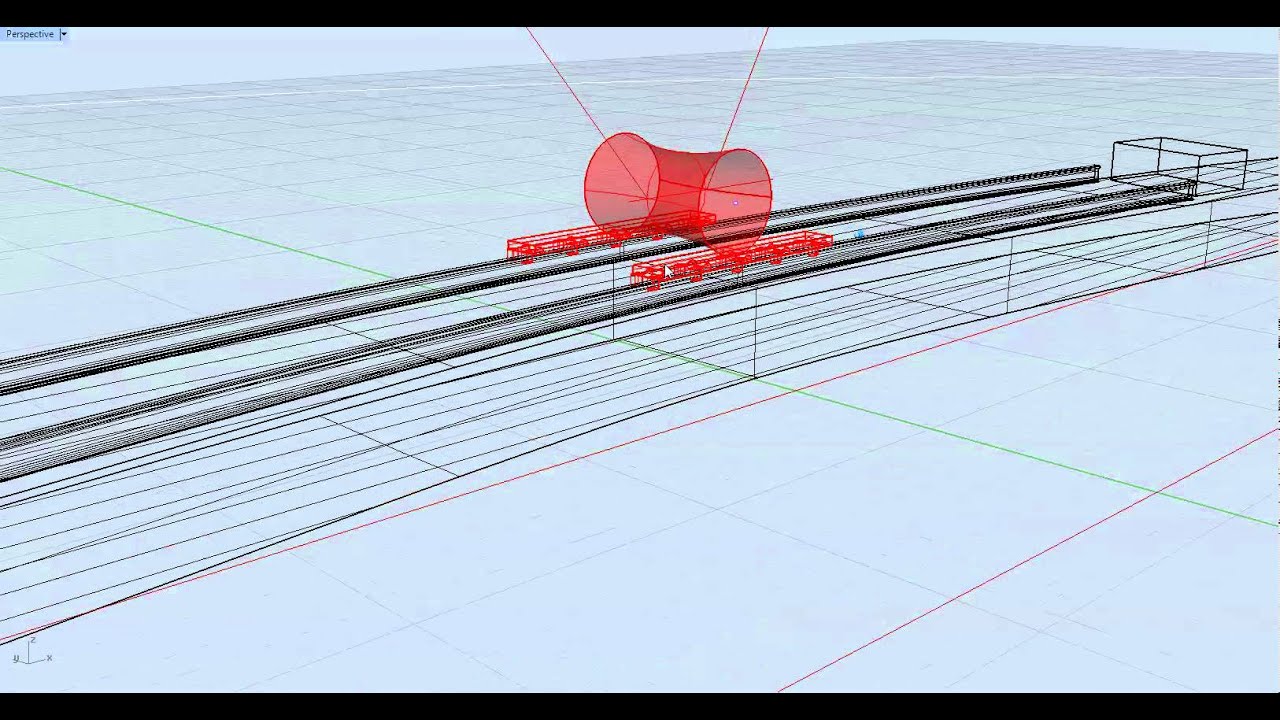Screen dimensions: 1280x720
Task: Pick the magenta point inside the spool
Action: click(736, 204)
